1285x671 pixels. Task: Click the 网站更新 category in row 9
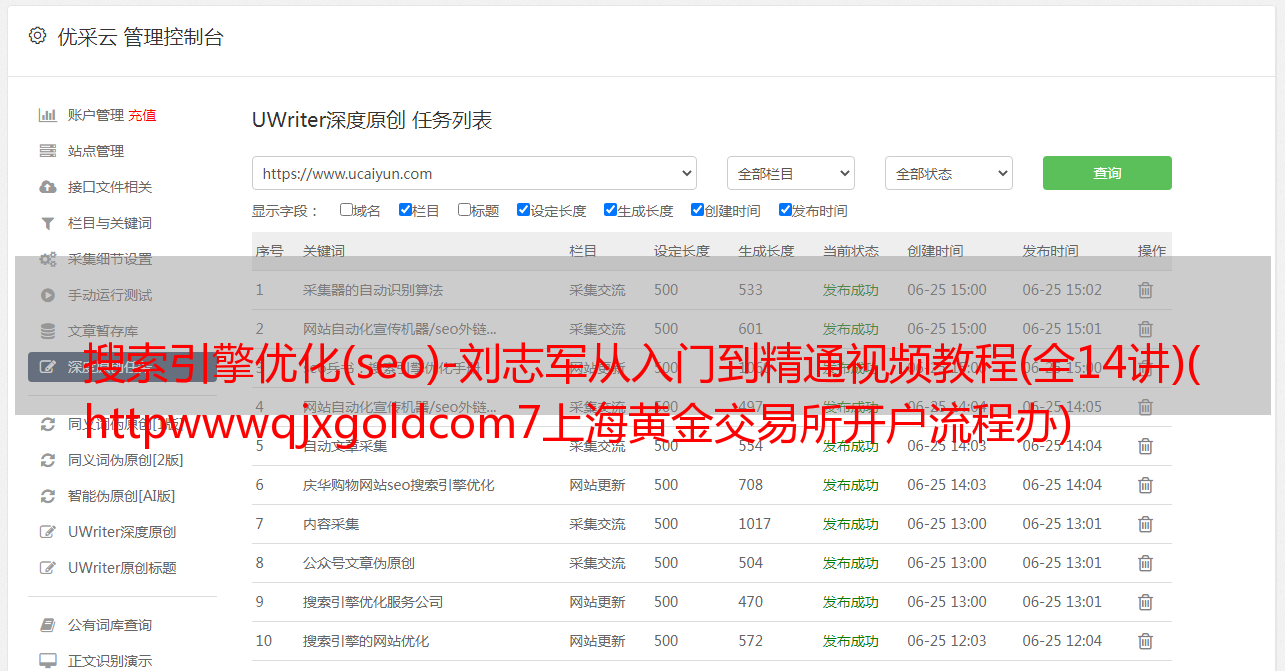597,602
